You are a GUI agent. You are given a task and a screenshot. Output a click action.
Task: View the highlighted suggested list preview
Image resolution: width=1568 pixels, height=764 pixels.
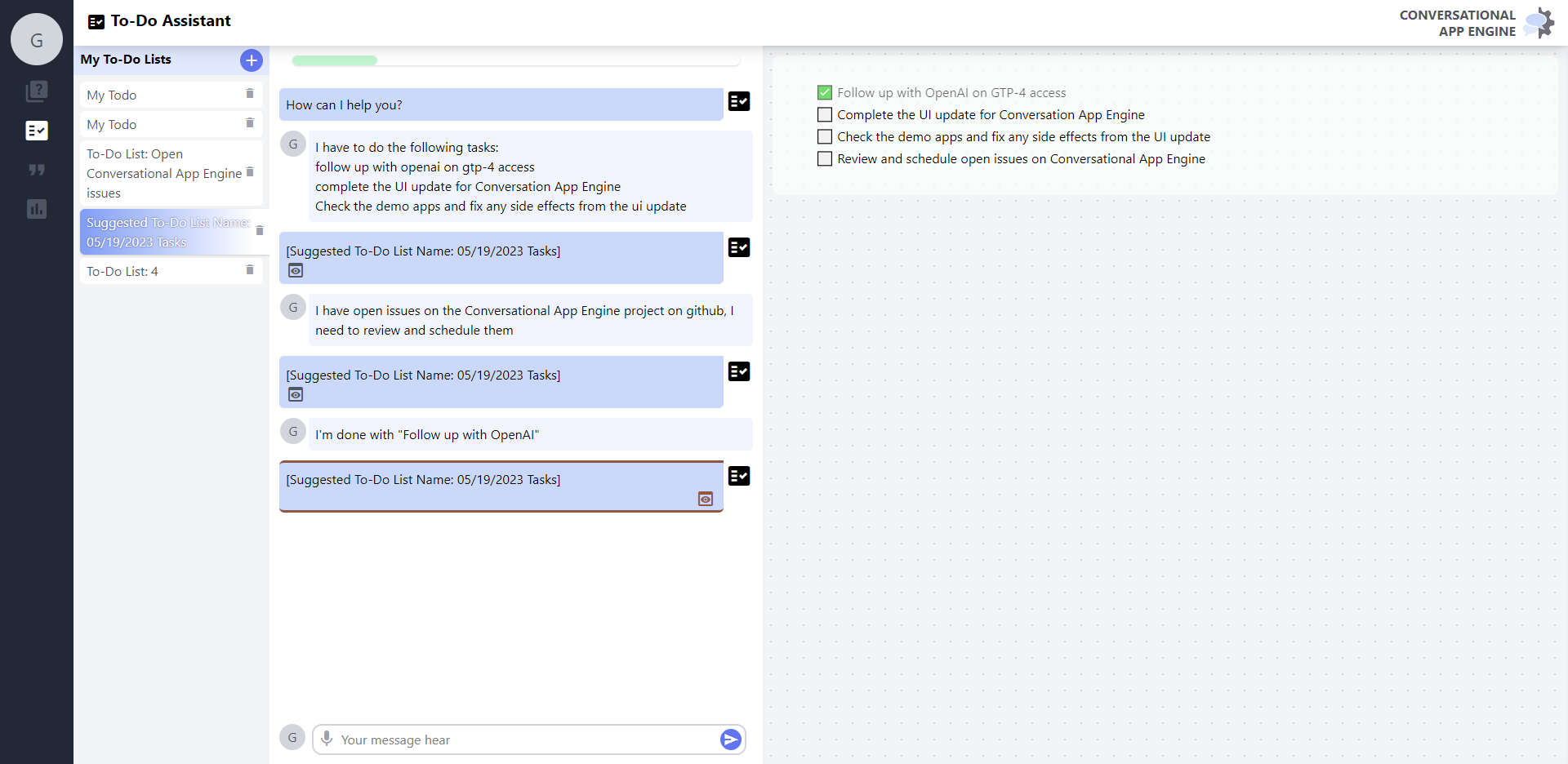(x=706, y=500)
